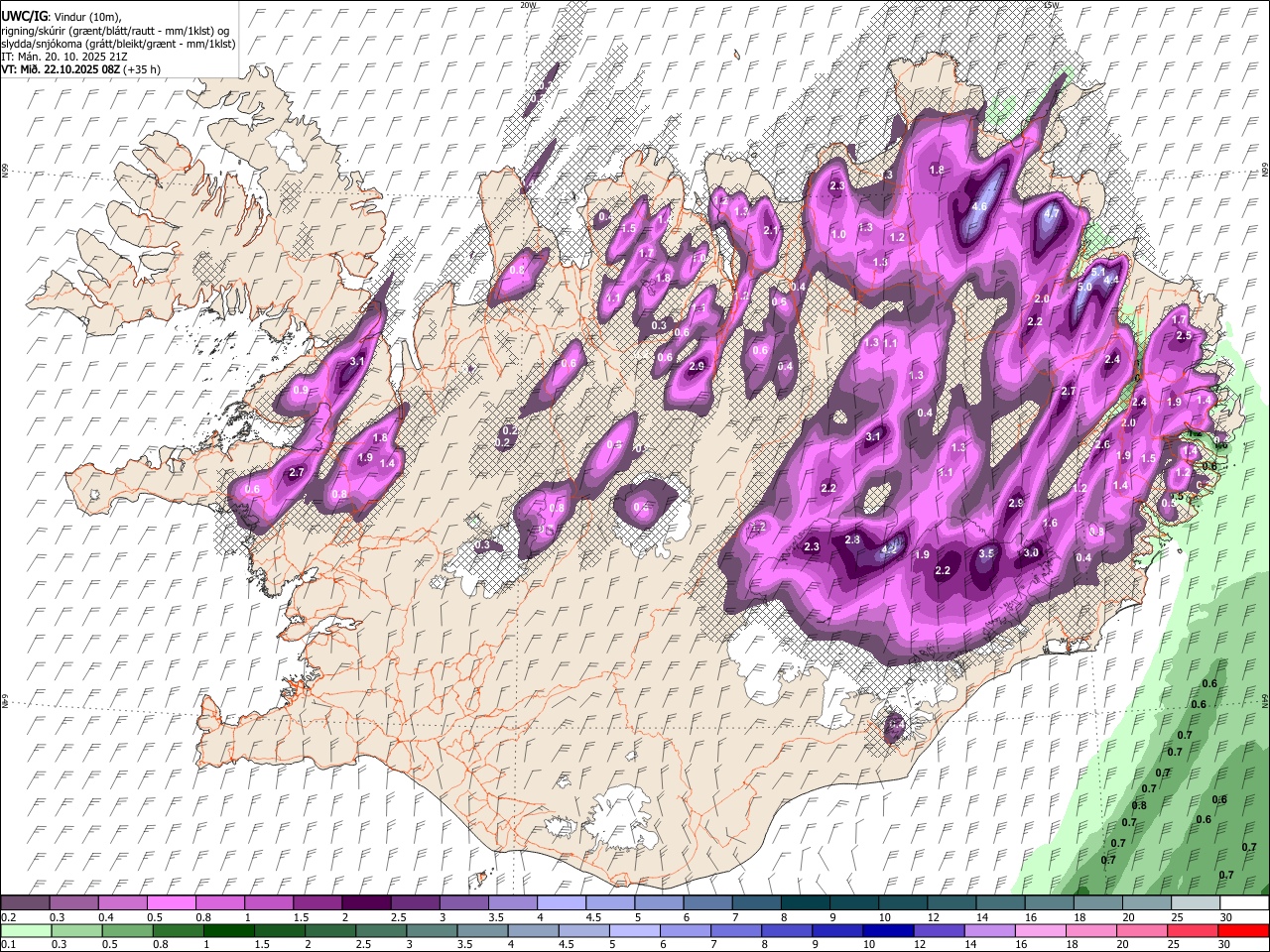Click the dark teal upper swatch between 8 and 9
This screenshot has height=952, width=1270.
(x=805, y=902)
